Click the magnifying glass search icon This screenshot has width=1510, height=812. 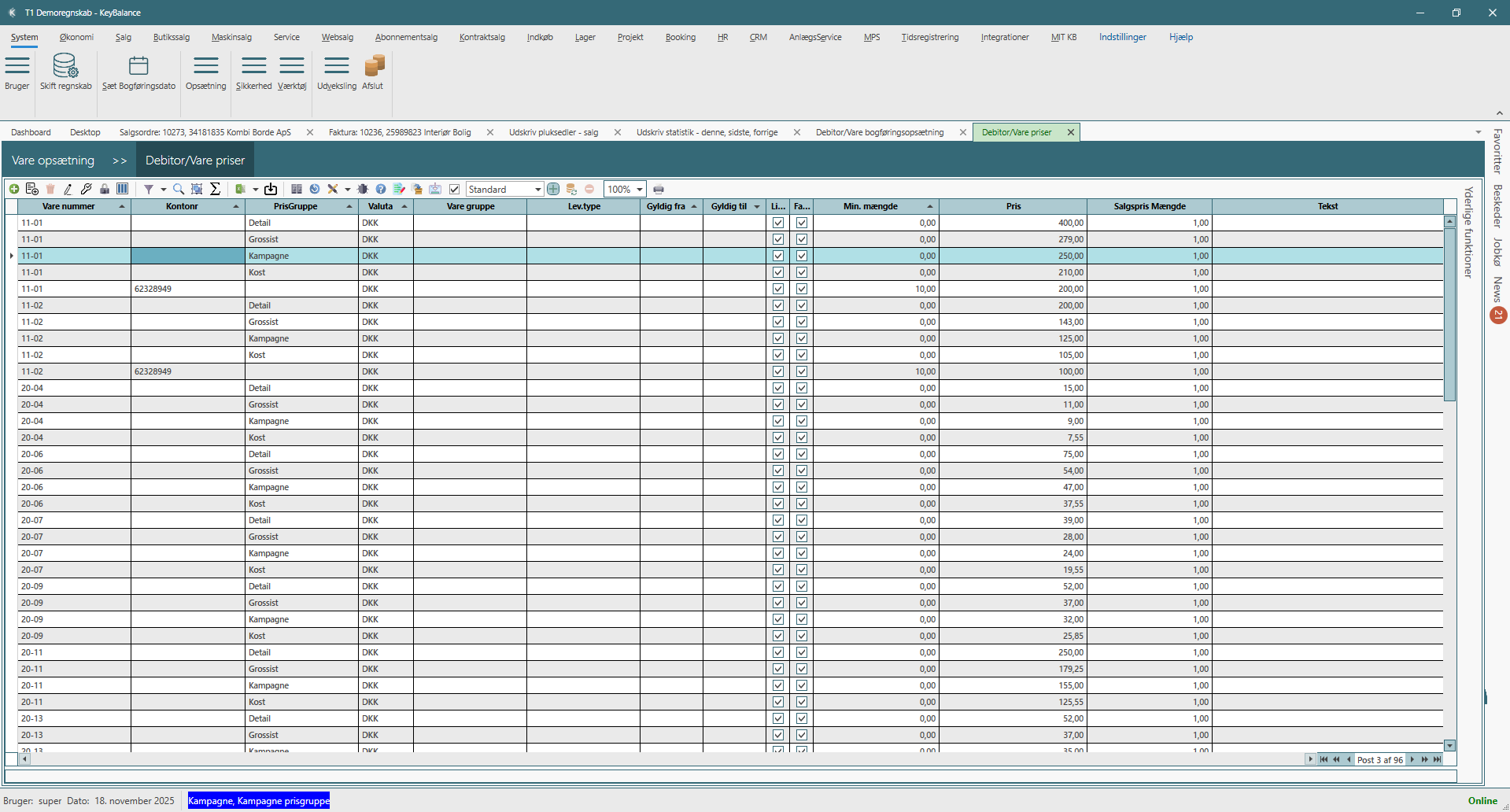[x=179, y=189]
